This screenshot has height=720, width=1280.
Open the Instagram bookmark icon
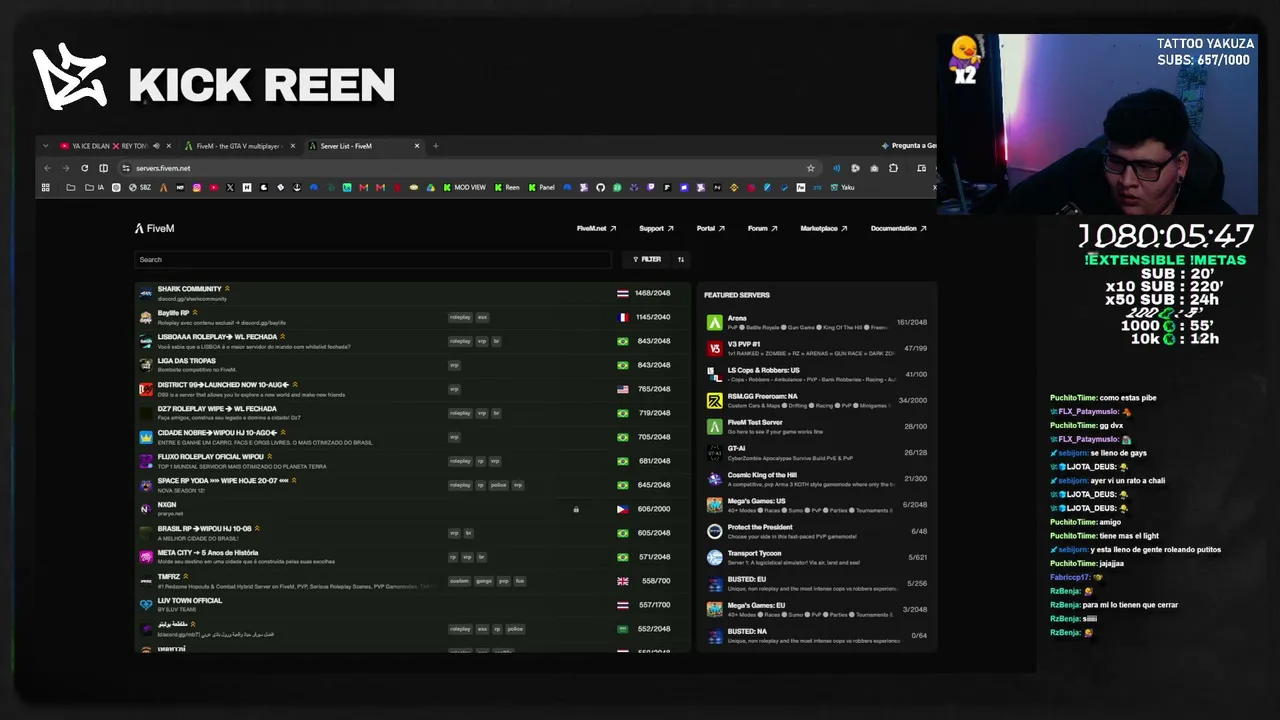tap(197, 187)
